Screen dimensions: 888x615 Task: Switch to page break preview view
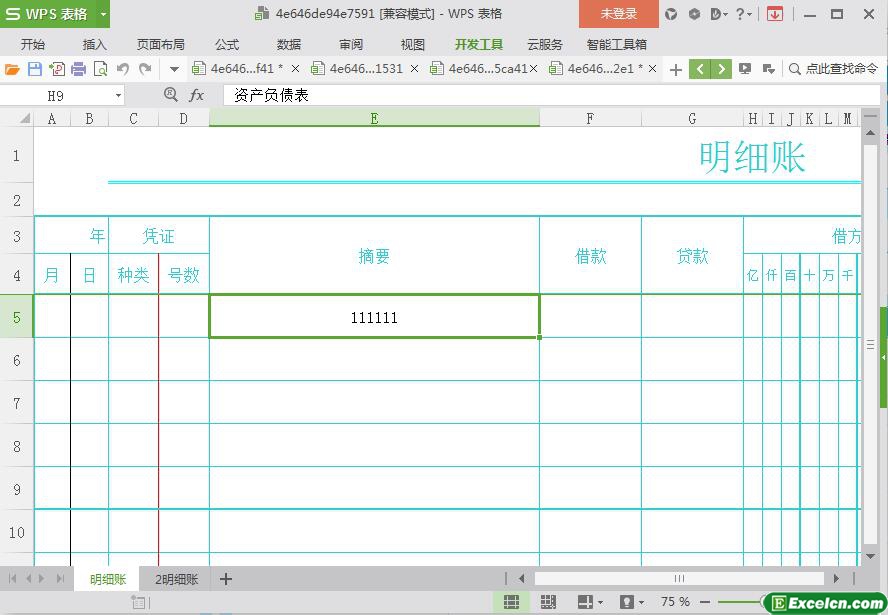tap(548, 602)
